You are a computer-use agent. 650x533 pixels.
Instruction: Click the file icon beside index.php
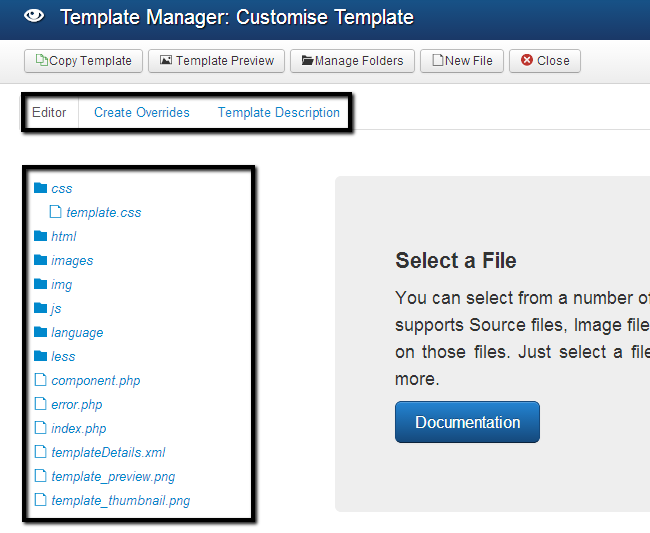(40, 428)
